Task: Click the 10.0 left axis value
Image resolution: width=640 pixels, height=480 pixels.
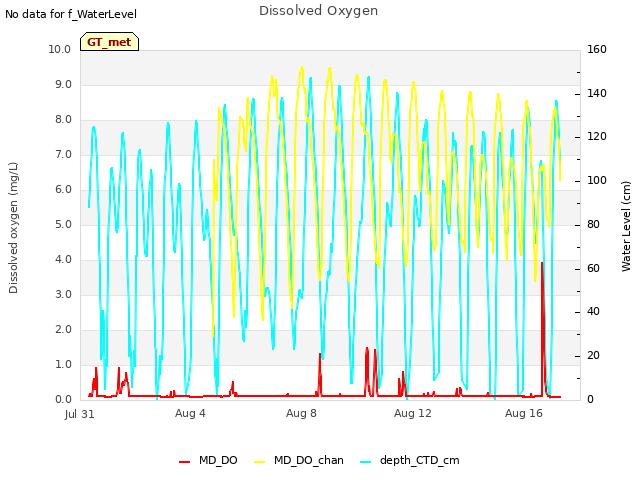Action: [60, 49]
